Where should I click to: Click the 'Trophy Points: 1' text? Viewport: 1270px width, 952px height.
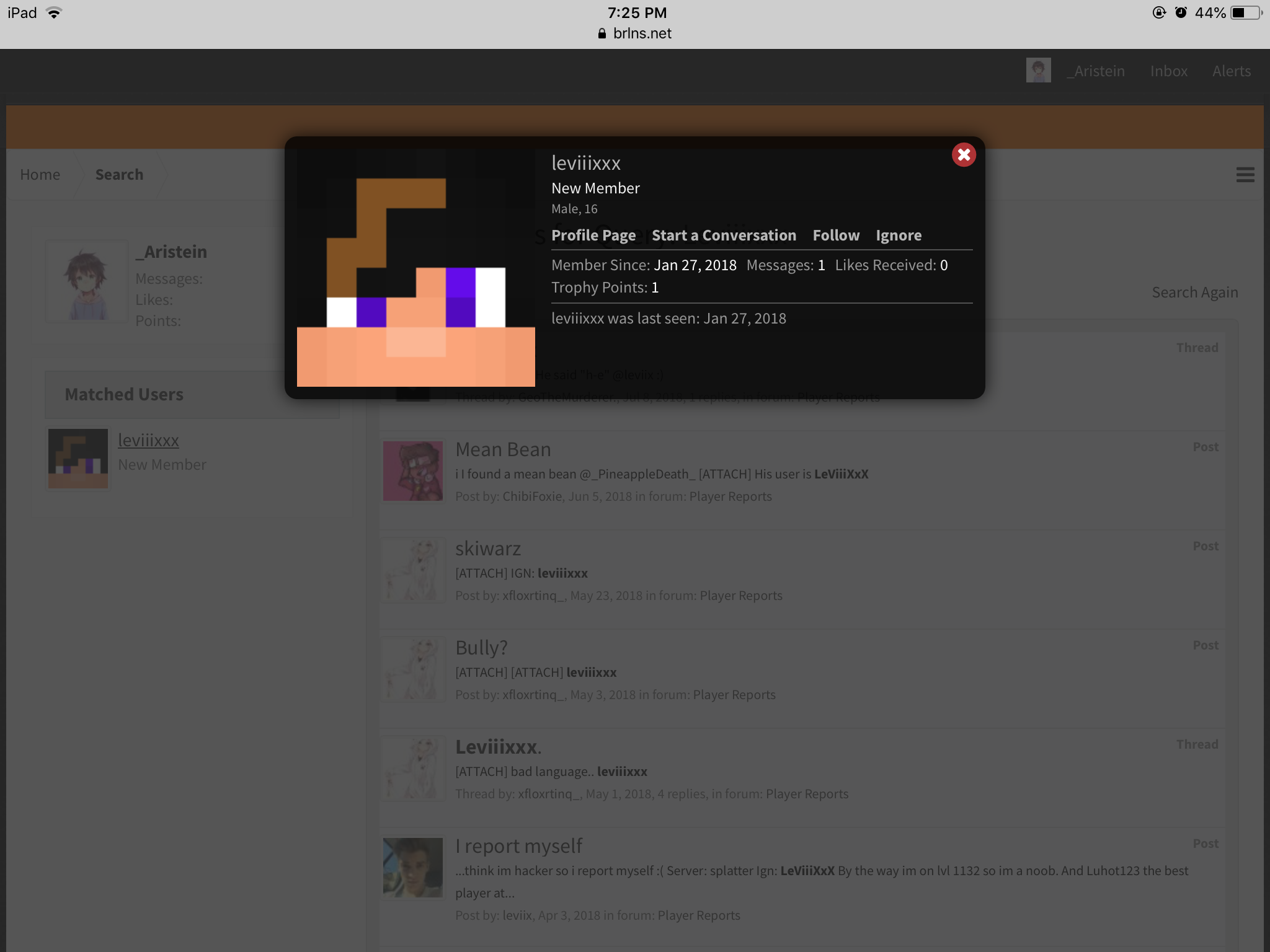point(605,288)
